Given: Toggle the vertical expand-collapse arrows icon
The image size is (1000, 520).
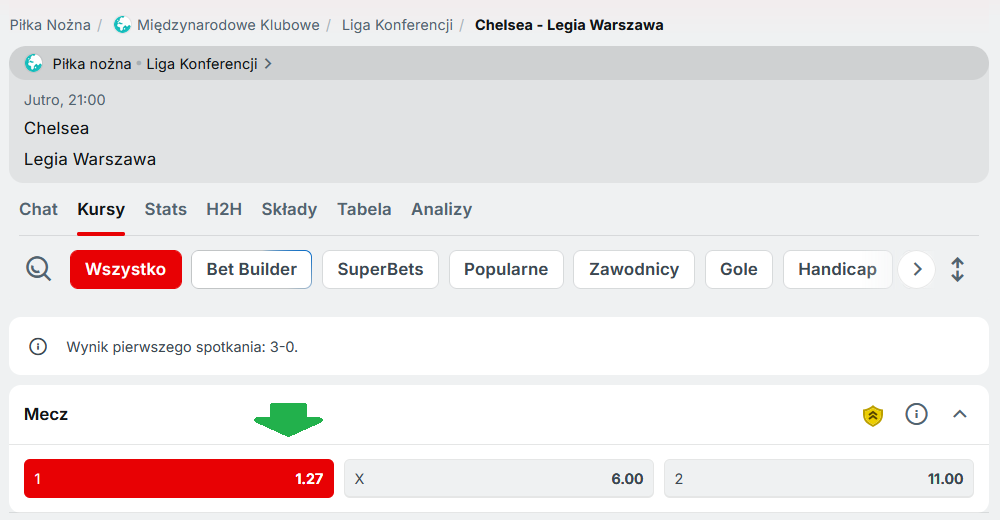Looking at the screenshot, I should 957,269.
